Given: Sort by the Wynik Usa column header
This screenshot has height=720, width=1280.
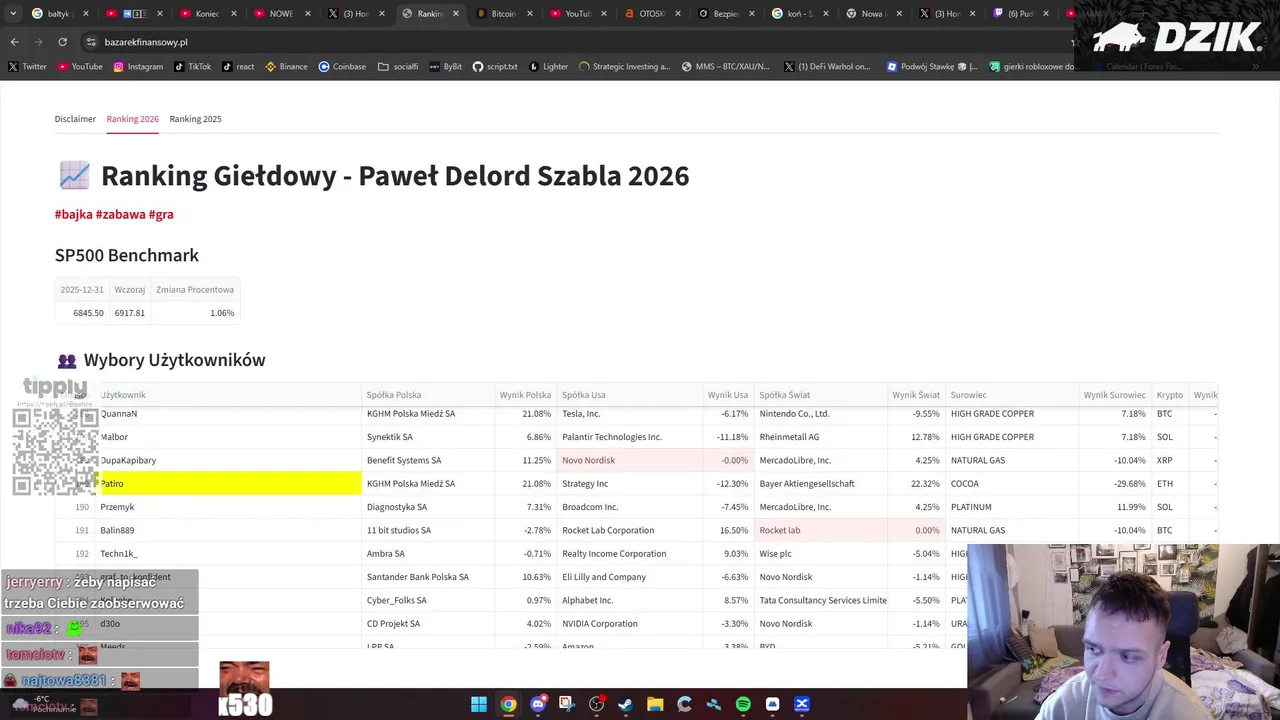Looking at the screenshot, I should pos(728,395).
